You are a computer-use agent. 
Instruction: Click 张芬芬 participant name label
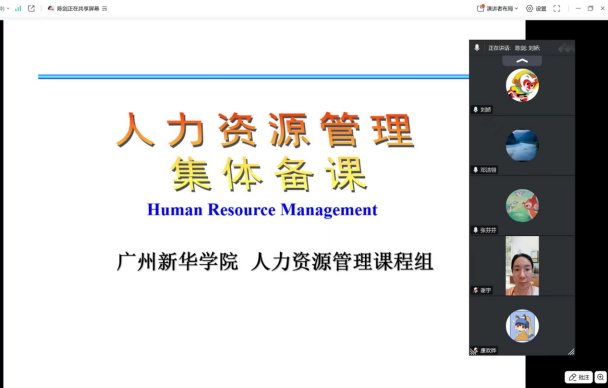[485, 230]
